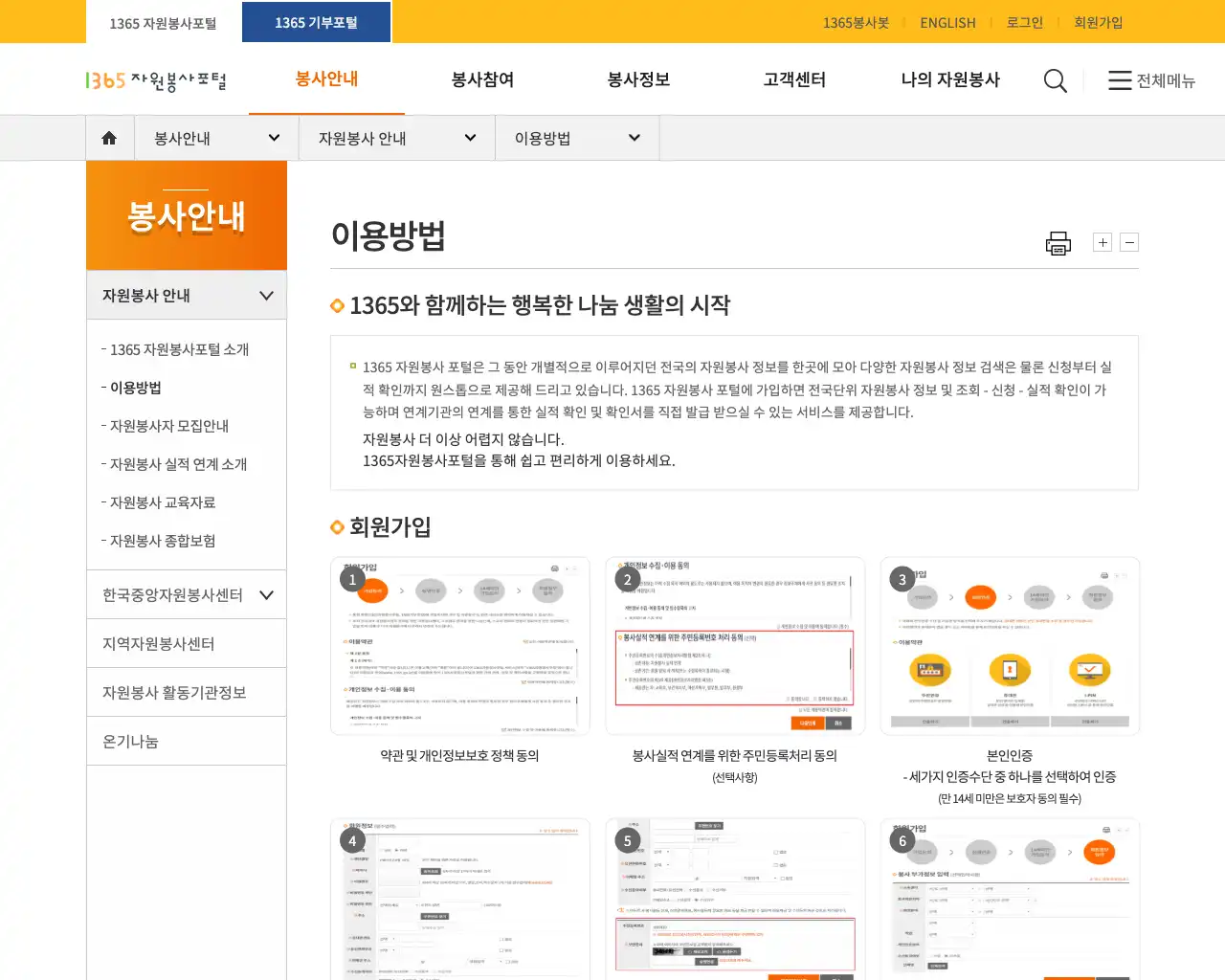Click the home icon in the breadcrumb bar
Viewport: 1225px width, 980px height.
pyautogui.click(x=109, y=137)
